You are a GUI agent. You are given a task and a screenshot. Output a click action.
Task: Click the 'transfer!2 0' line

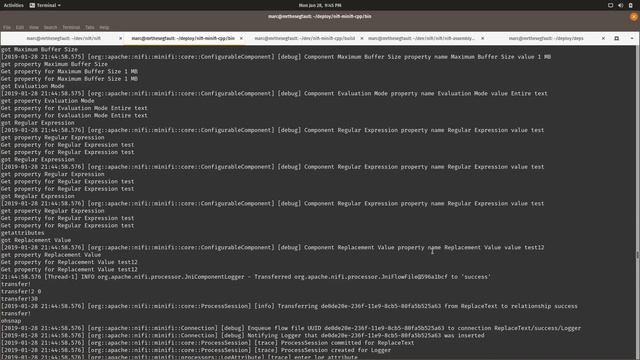[x=21, y=291]
